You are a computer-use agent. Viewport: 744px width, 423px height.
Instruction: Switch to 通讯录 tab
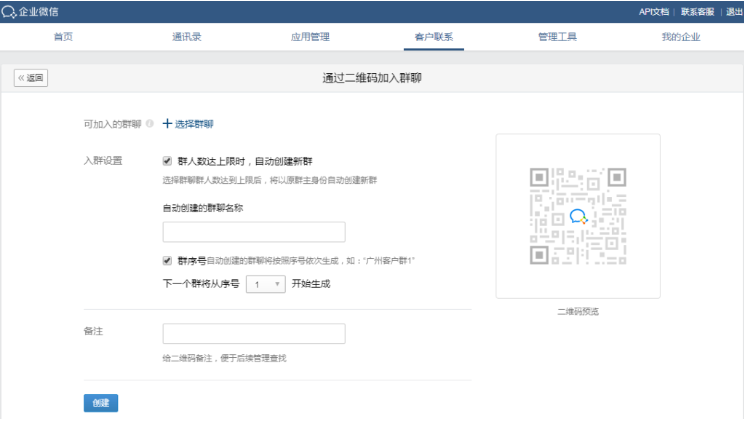187,37
